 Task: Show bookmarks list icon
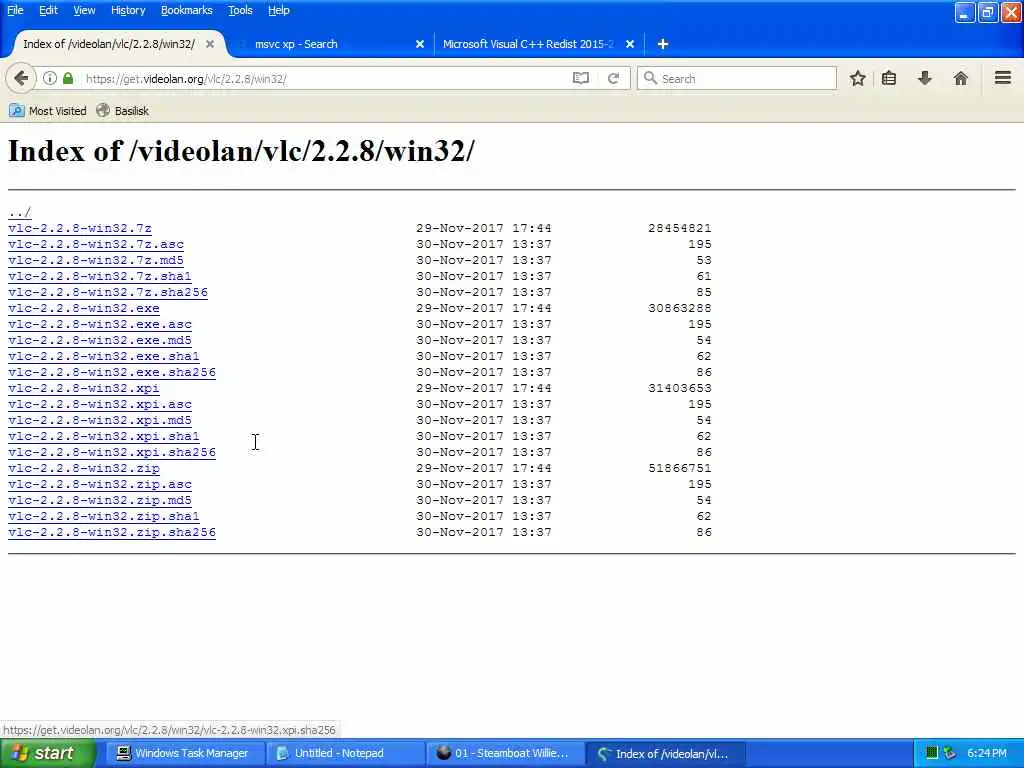click(889, 78)
